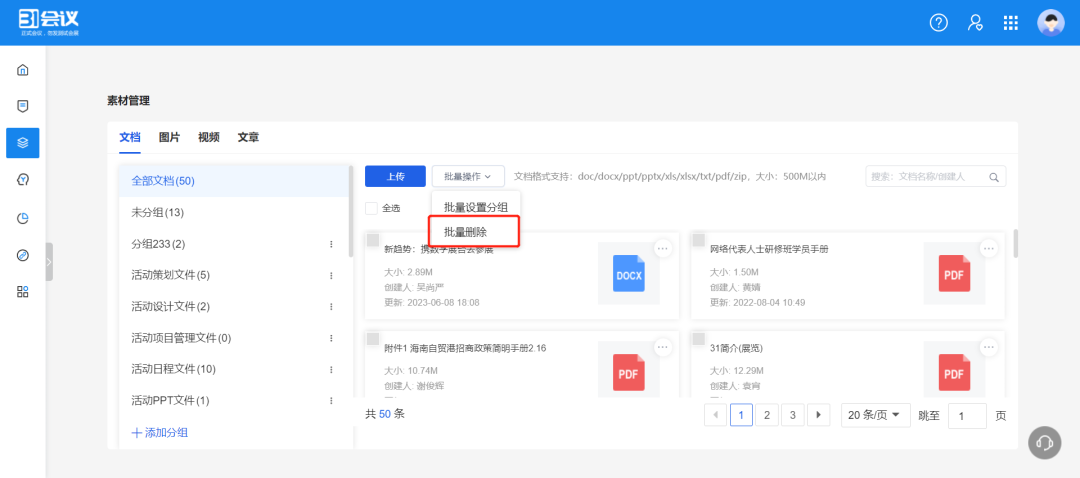The image size is (1080, 478).
Task: Click the search magnifier icon
Action: click(x=994, y=177)
